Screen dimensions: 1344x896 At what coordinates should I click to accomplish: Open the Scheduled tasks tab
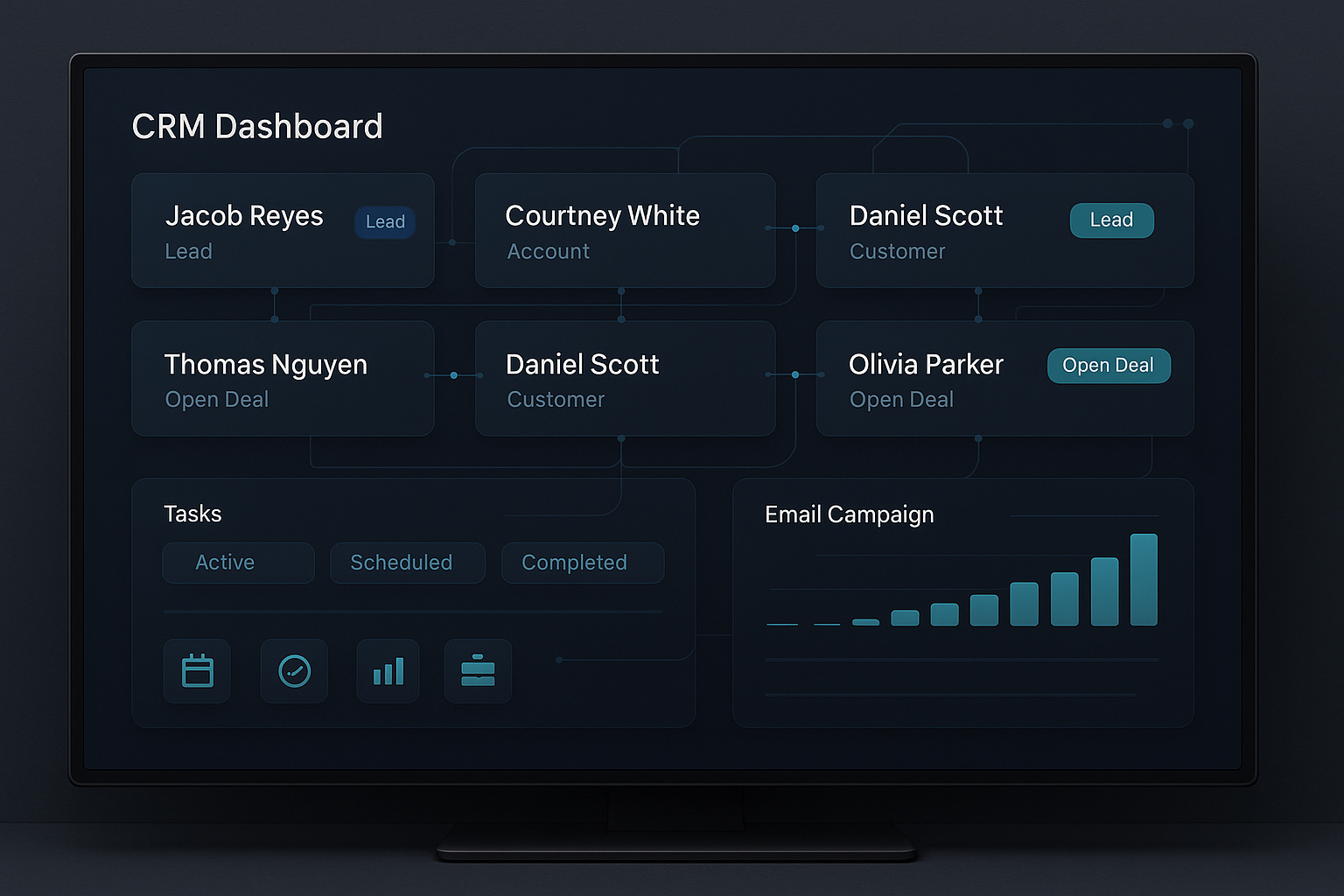point(407,563)
